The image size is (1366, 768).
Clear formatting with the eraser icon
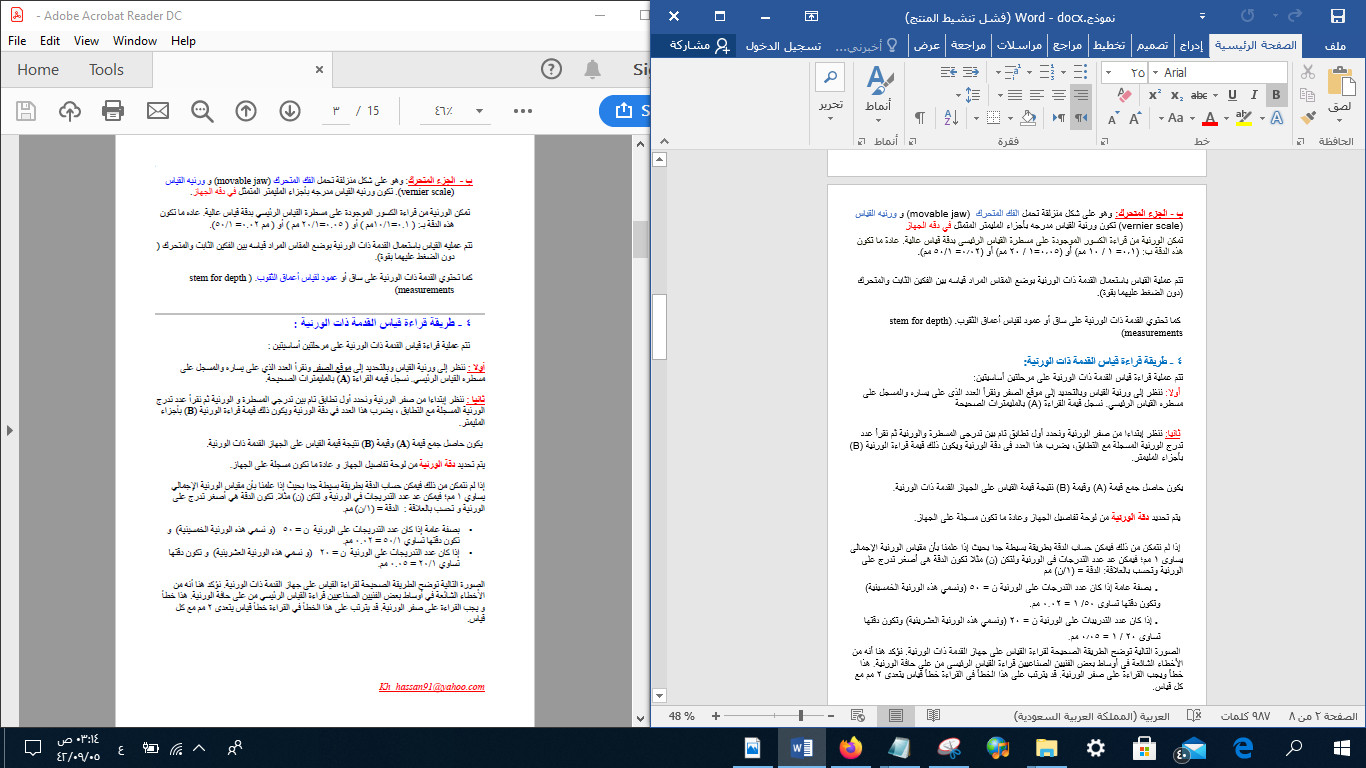click(x=1124, y=94)
